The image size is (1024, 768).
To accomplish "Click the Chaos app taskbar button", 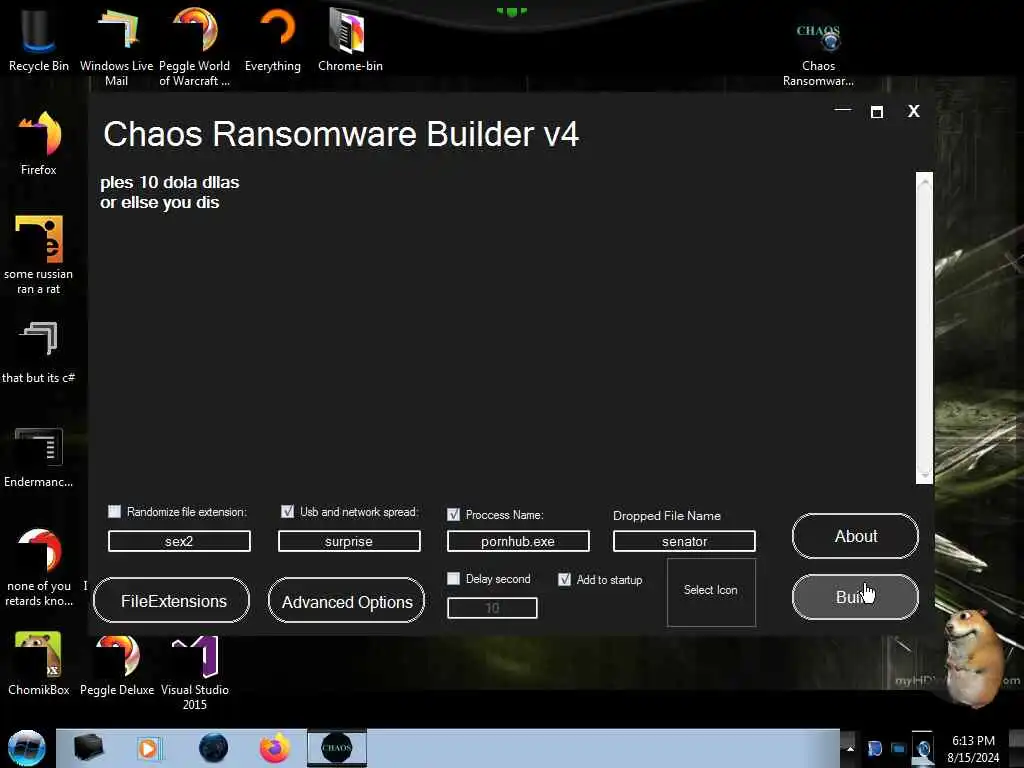I will 337,748.
